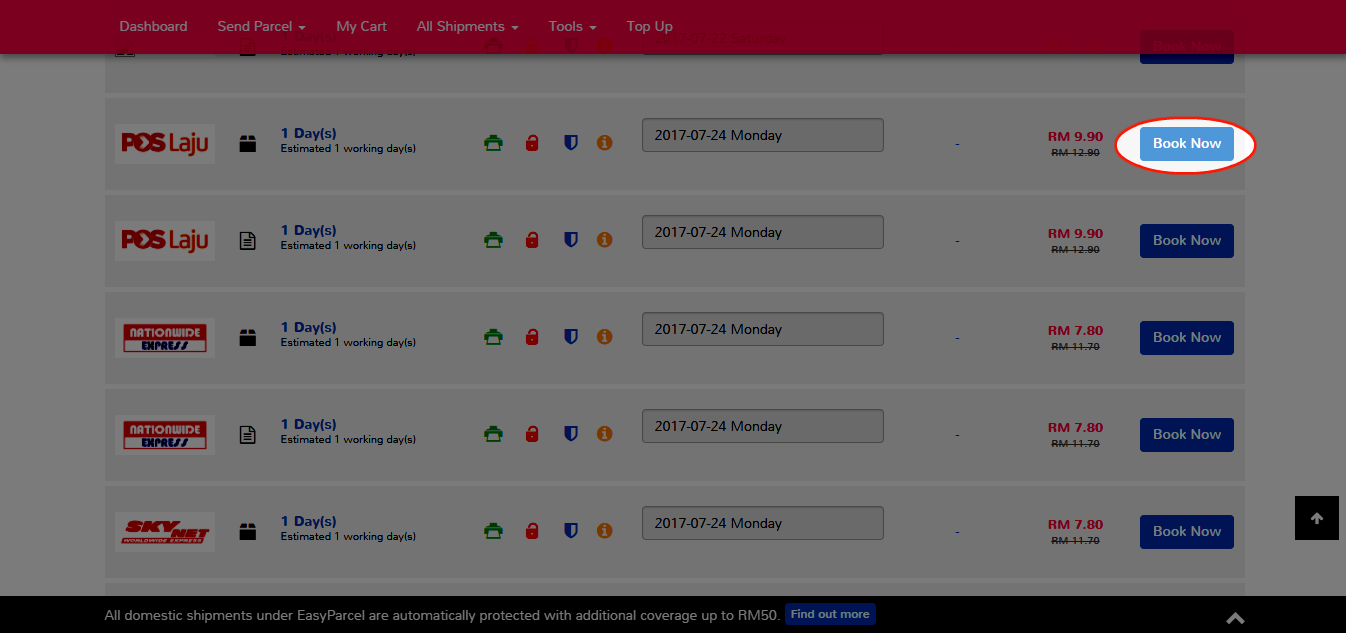
Task: Click the POS Laju logo in the document row
Action: pos(165,241)
